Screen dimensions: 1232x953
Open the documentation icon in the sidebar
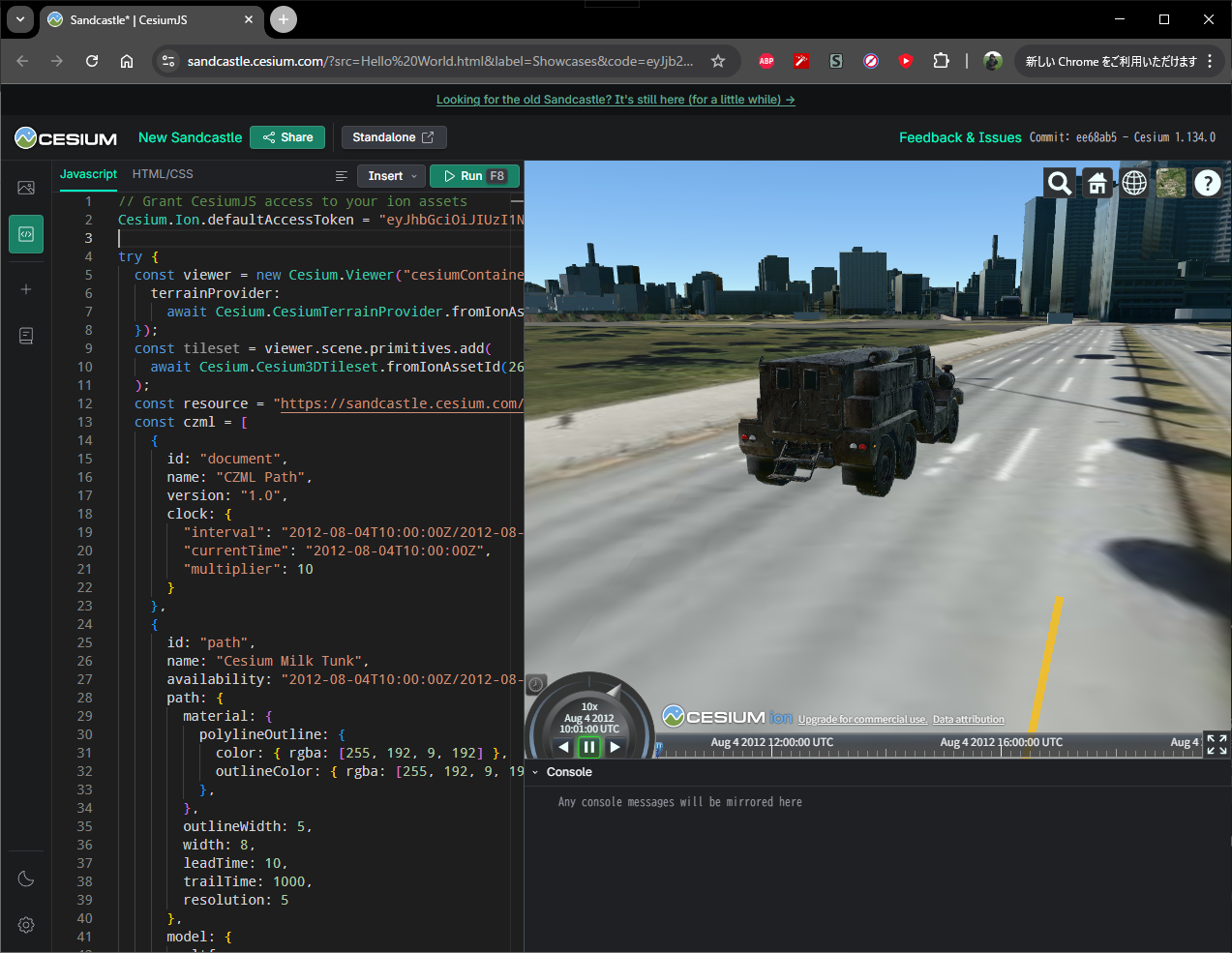pos(25,336)
